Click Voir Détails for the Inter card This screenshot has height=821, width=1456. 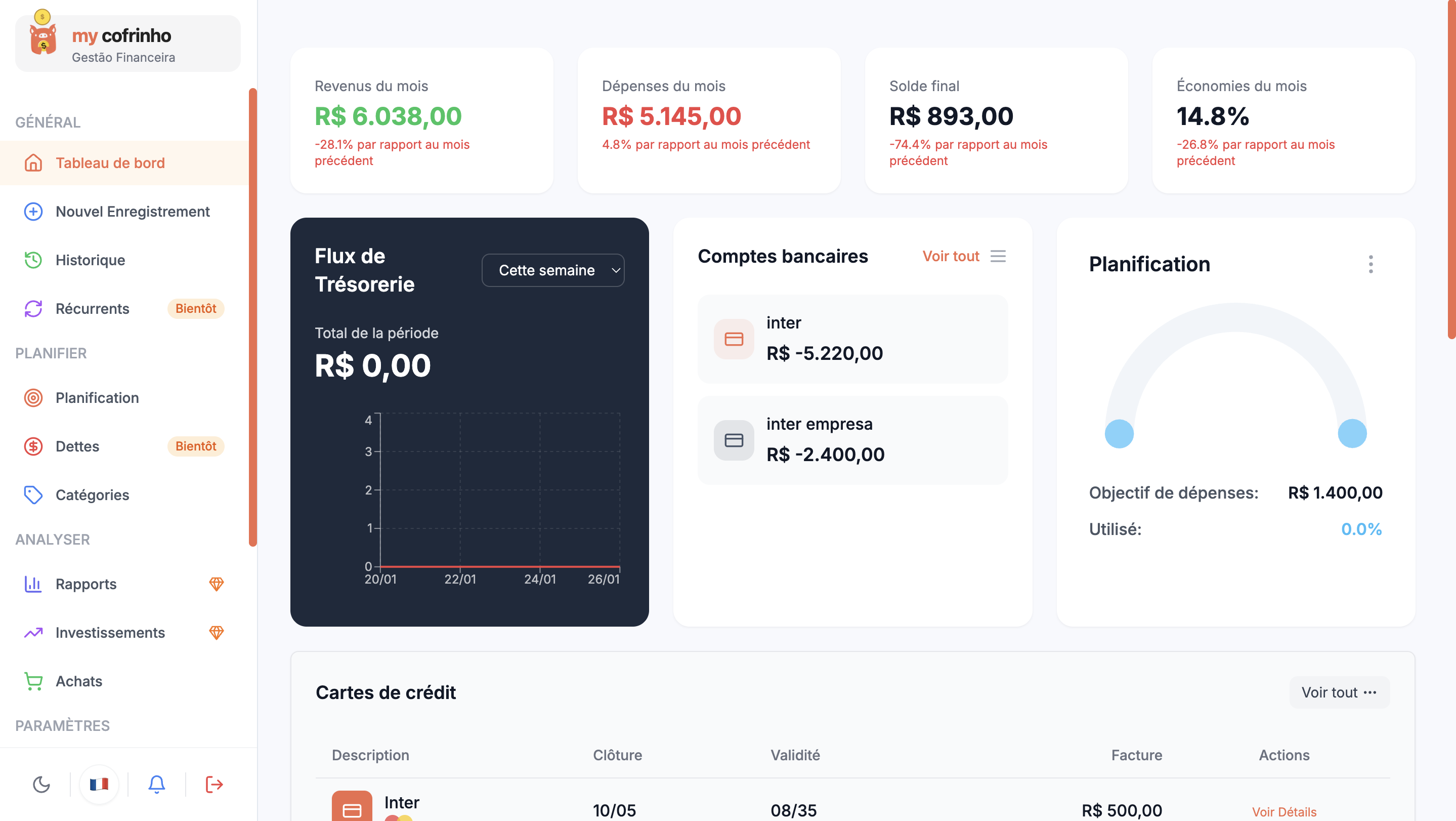pos(1283,811)
